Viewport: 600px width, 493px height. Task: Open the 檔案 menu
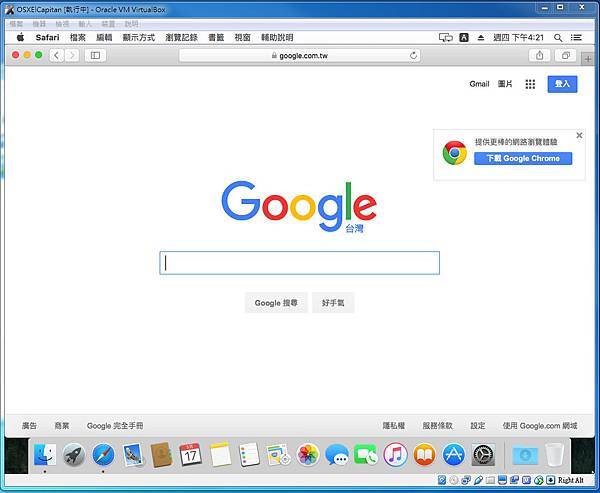click(78, 37)
